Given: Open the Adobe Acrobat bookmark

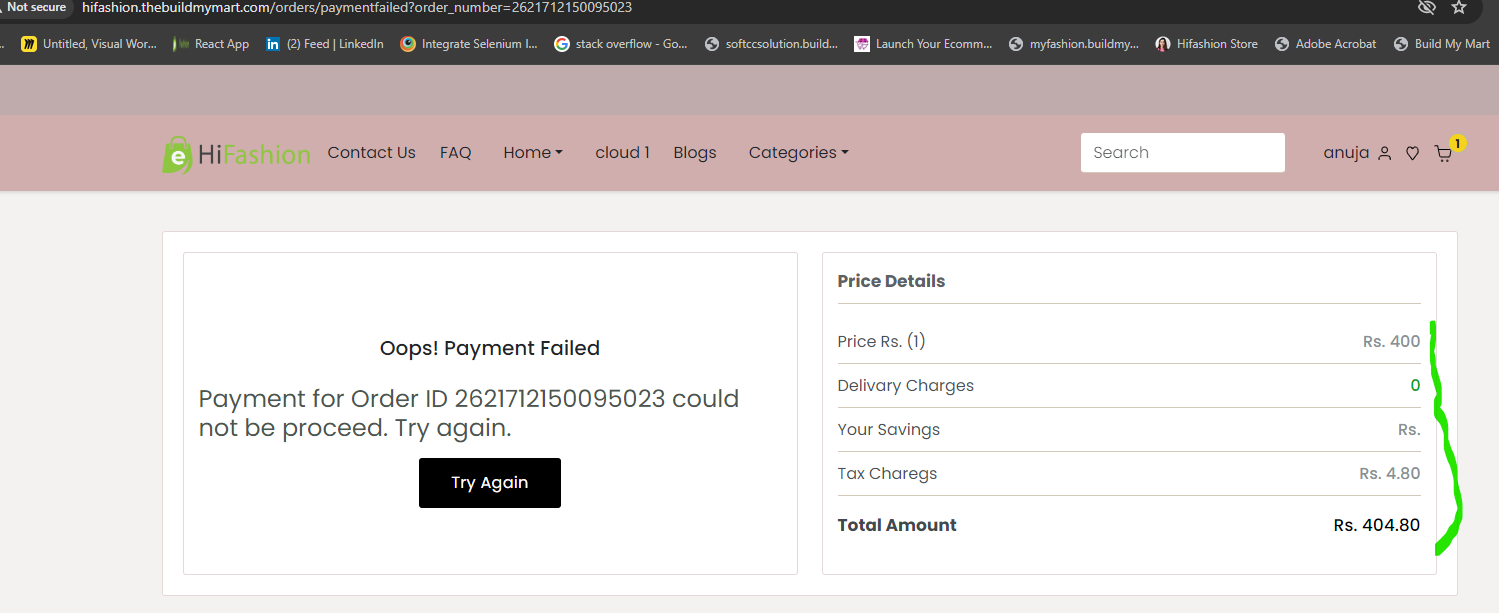Looking at the screenshot, I should tap(1326, 44).
